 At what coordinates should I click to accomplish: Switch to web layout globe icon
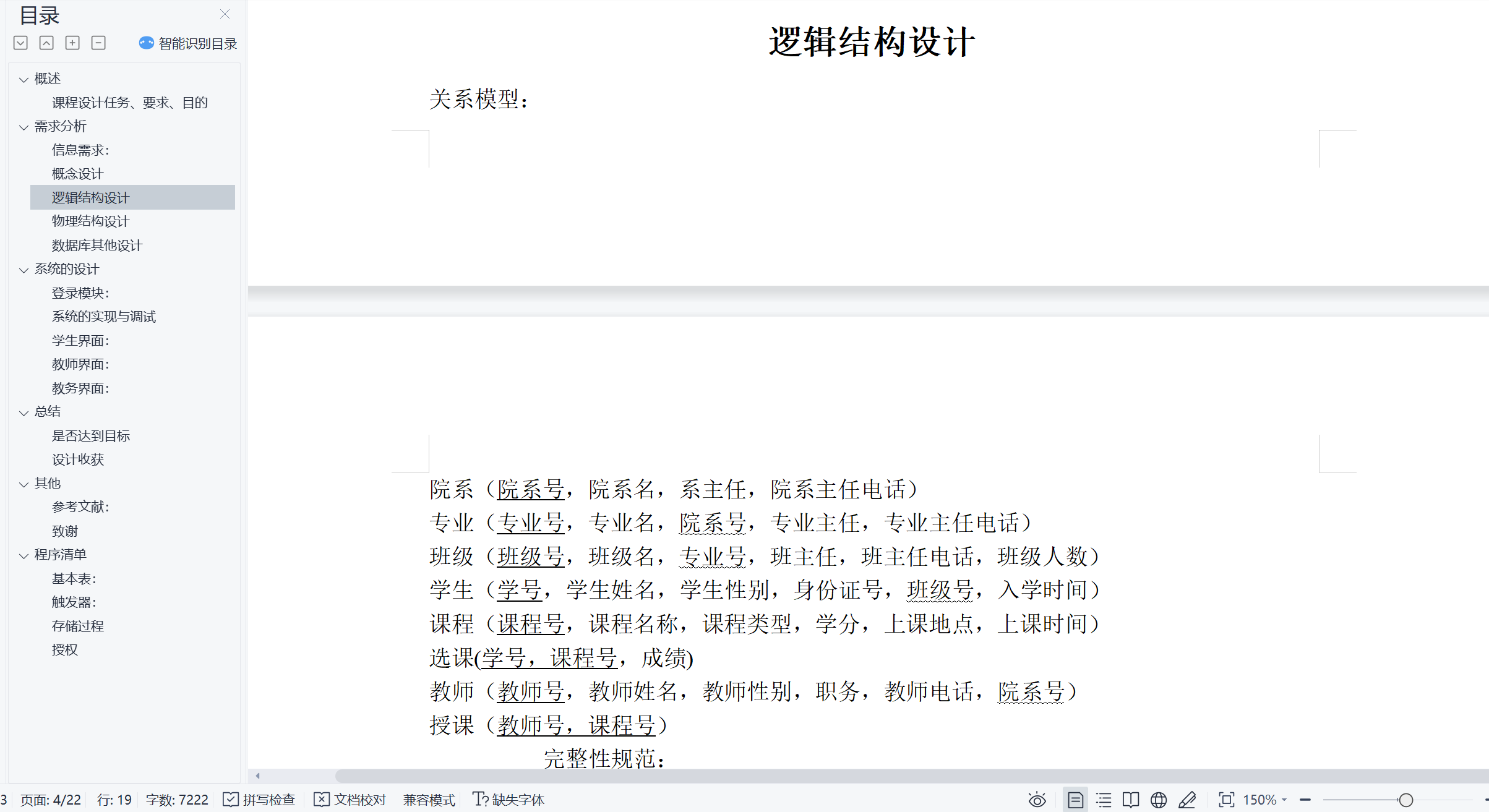click(1159, 800)
